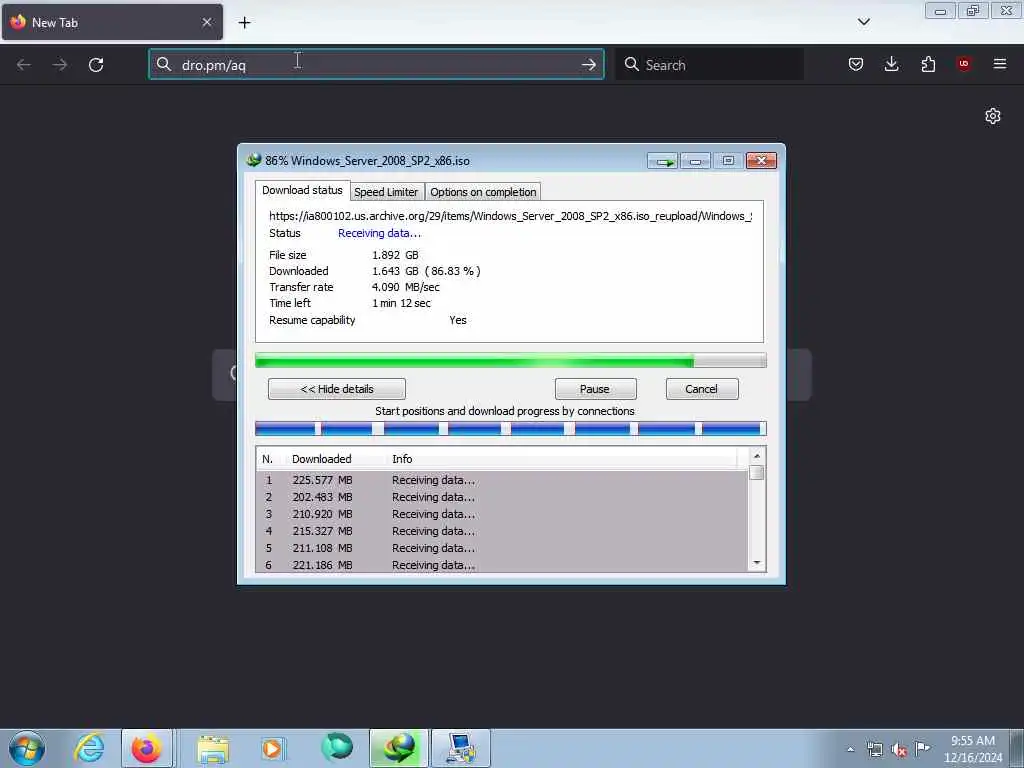The width and height of the screenshot is (1024, 768).
Task: Open the Firefox hamburger menu
Action: (999, 64)
